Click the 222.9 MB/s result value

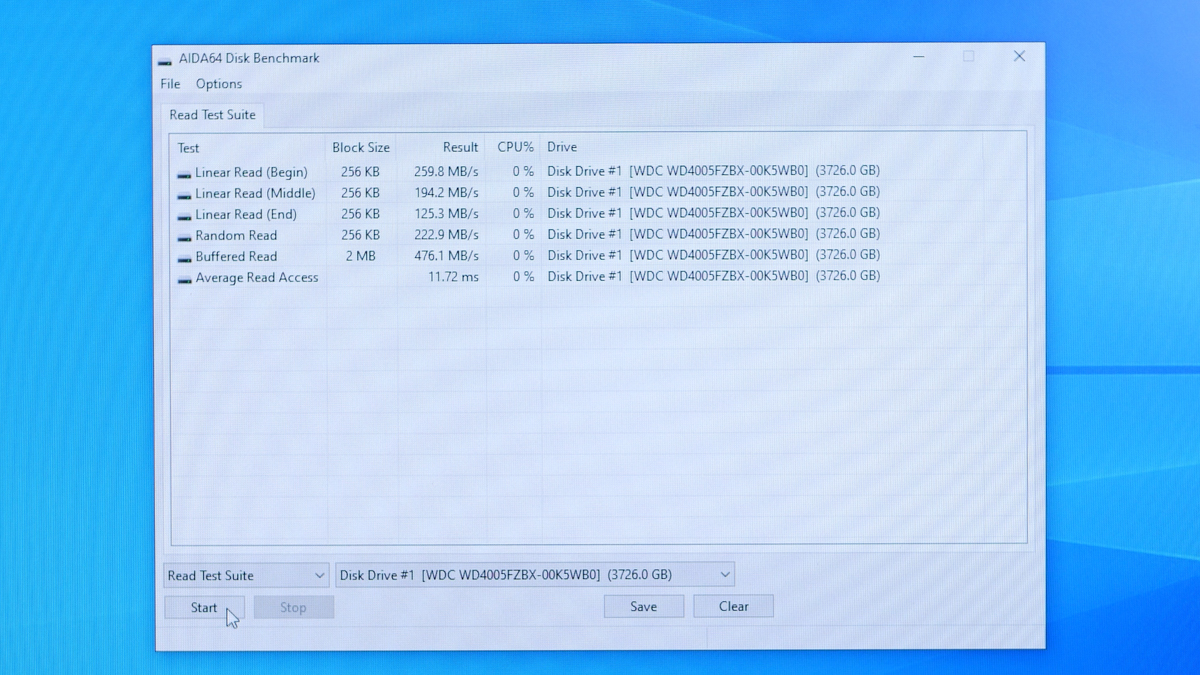click(x=446, y=234)
